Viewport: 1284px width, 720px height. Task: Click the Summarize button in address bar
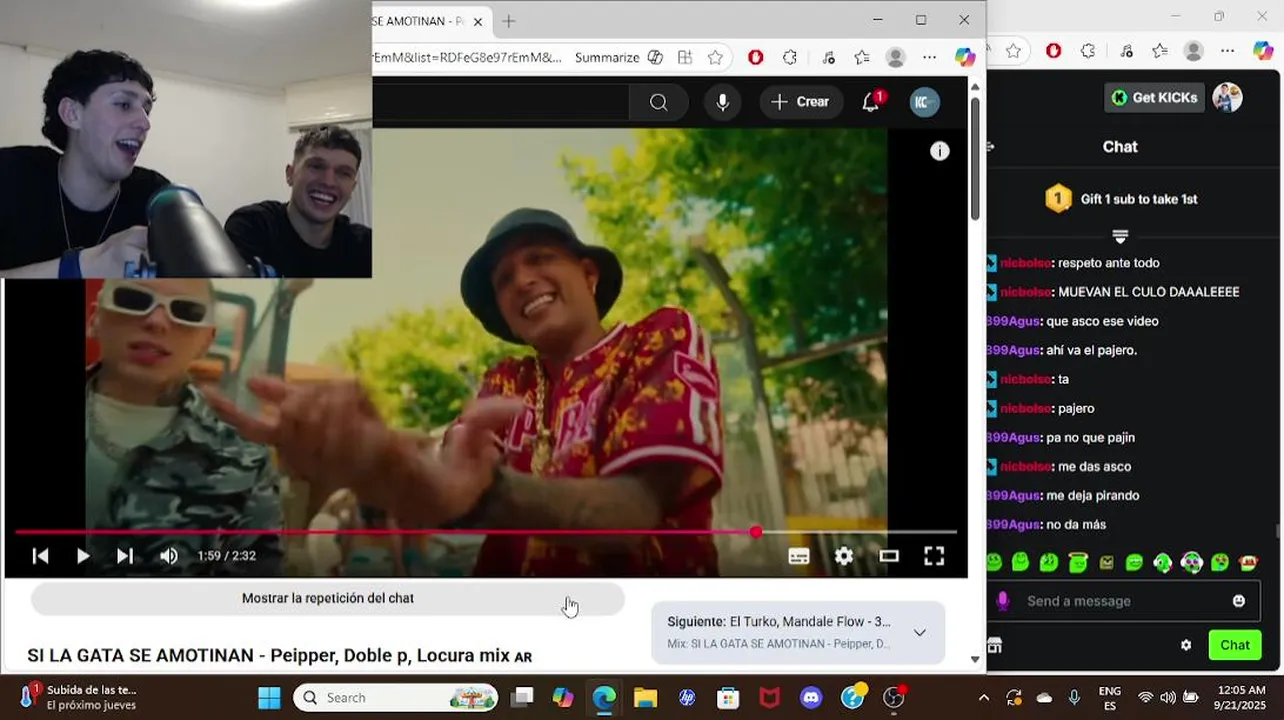(606, 58)
